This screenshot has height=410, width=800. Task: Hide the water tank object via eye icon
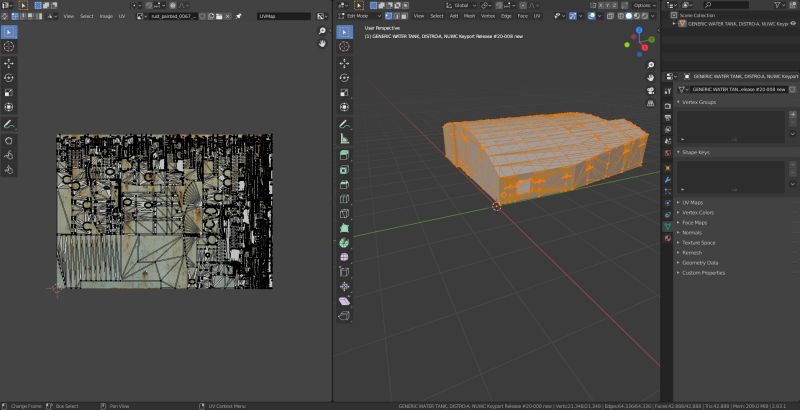792,23
